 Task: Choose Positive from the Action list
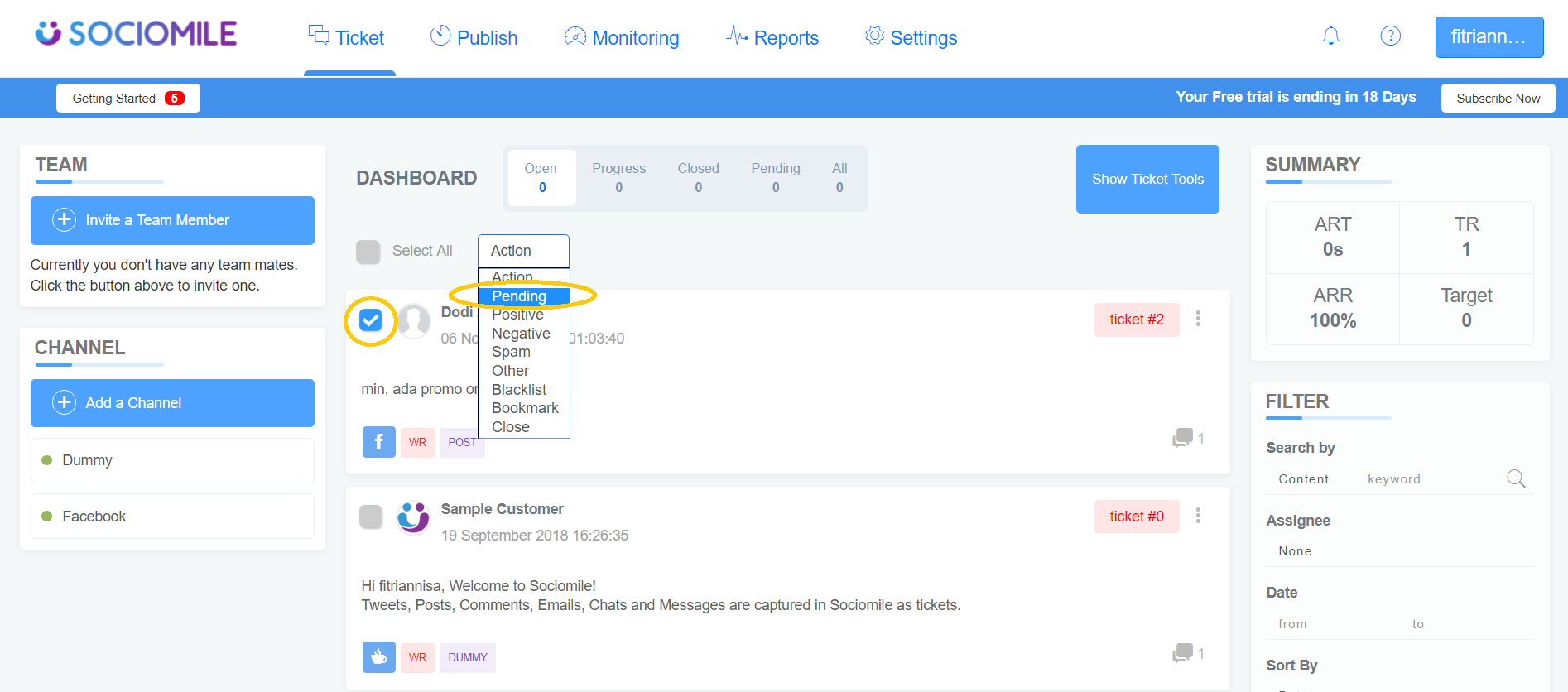tap(523, 315)
